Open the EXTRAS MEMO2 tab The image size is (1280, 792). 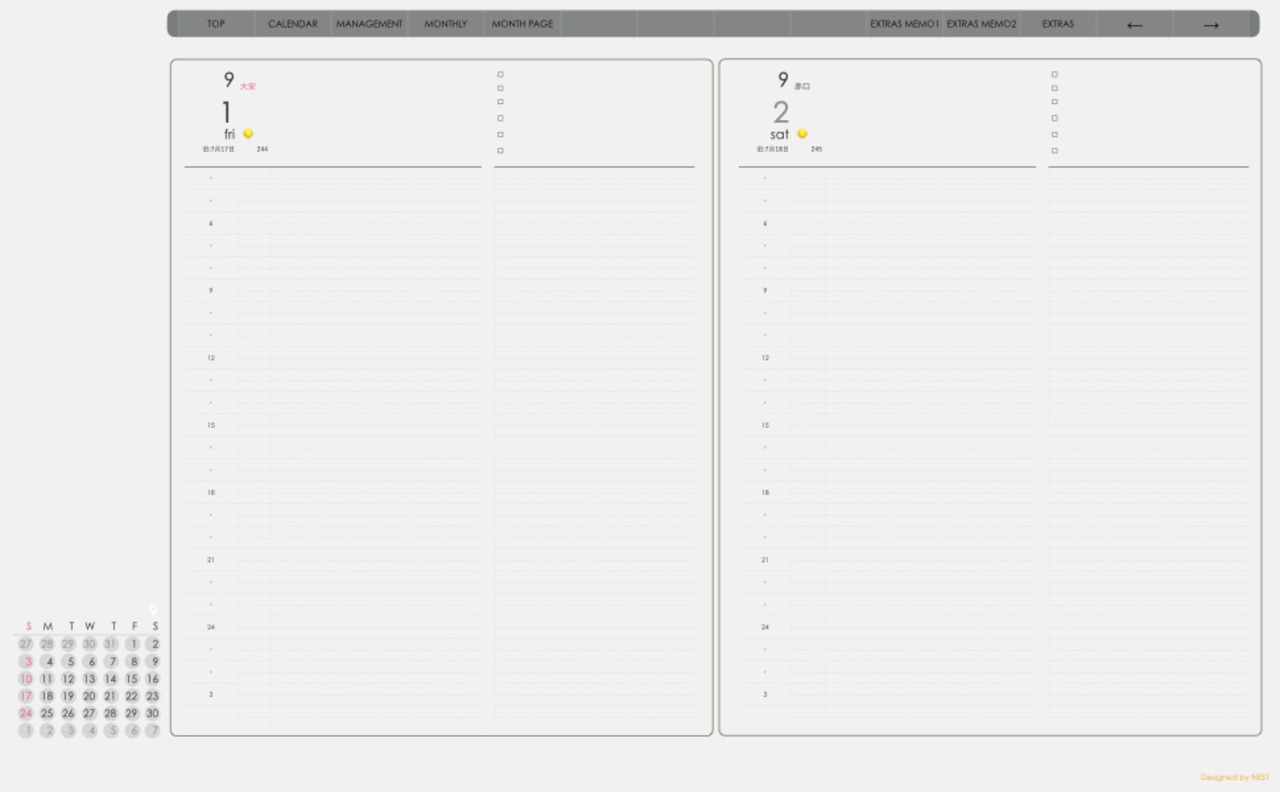click(x=981, y=24)
